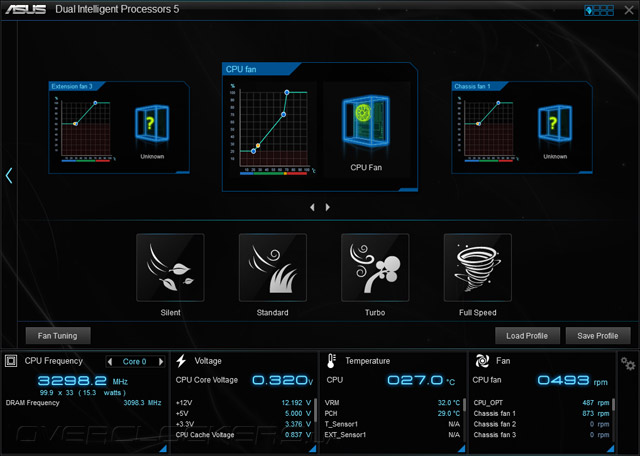The height and width of the screenshot is (456, 640).
Task: Click the top point on Extension fan 3 curve
Action: pos(96,103)
